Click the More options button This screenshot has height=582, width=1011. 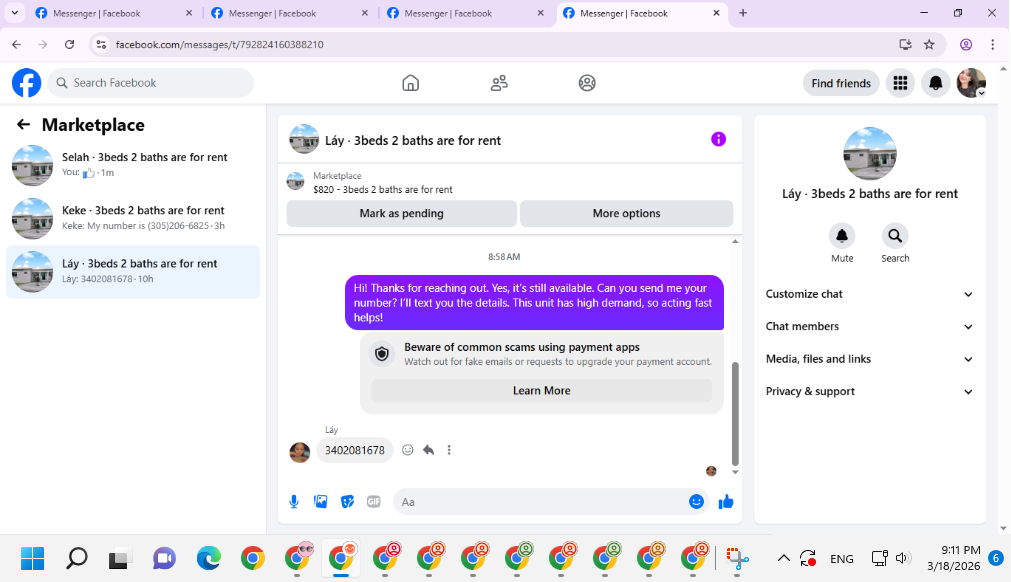626,213
